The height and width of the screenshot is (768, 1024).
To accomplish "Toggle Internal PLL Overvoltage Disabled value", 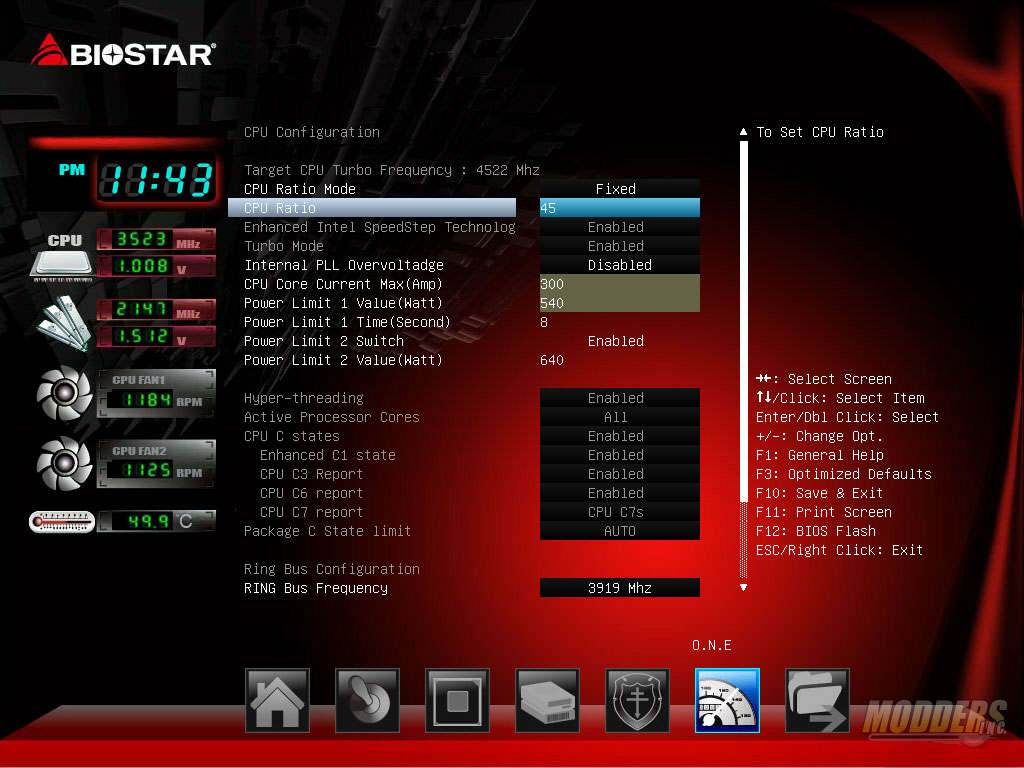I will [x=620, y=264].
